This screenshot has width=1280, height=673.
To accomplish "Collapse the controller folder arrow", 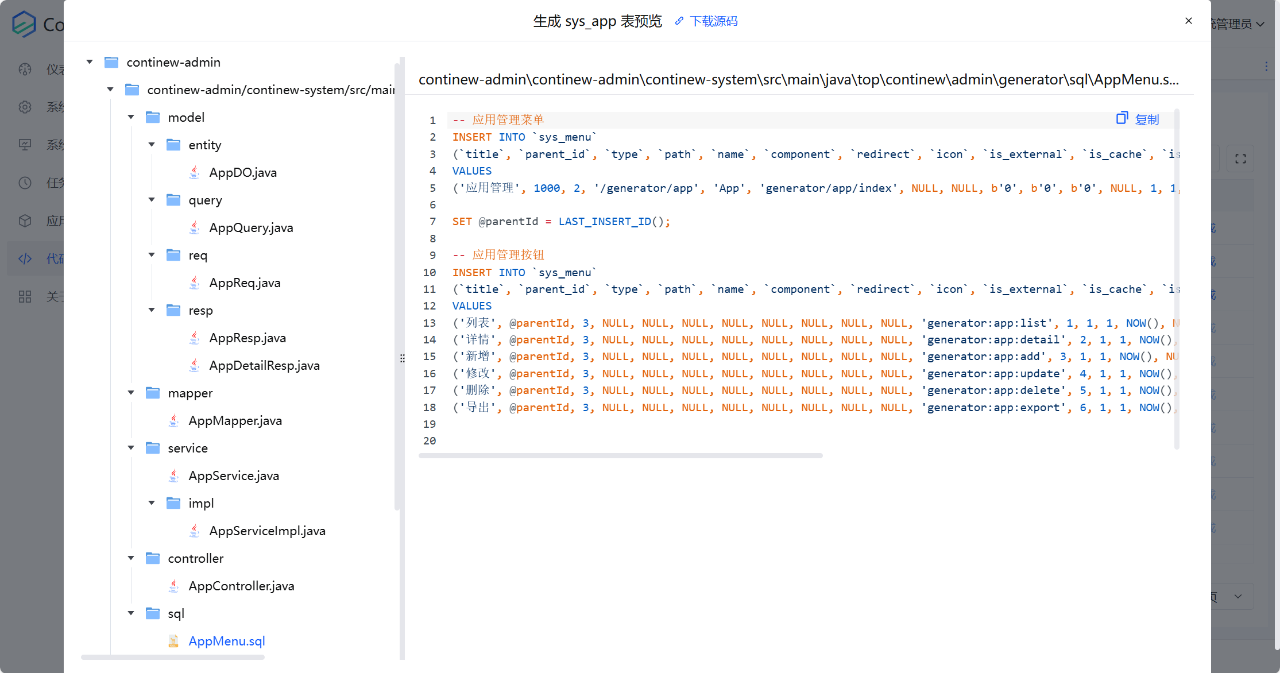I will point(131,558).
